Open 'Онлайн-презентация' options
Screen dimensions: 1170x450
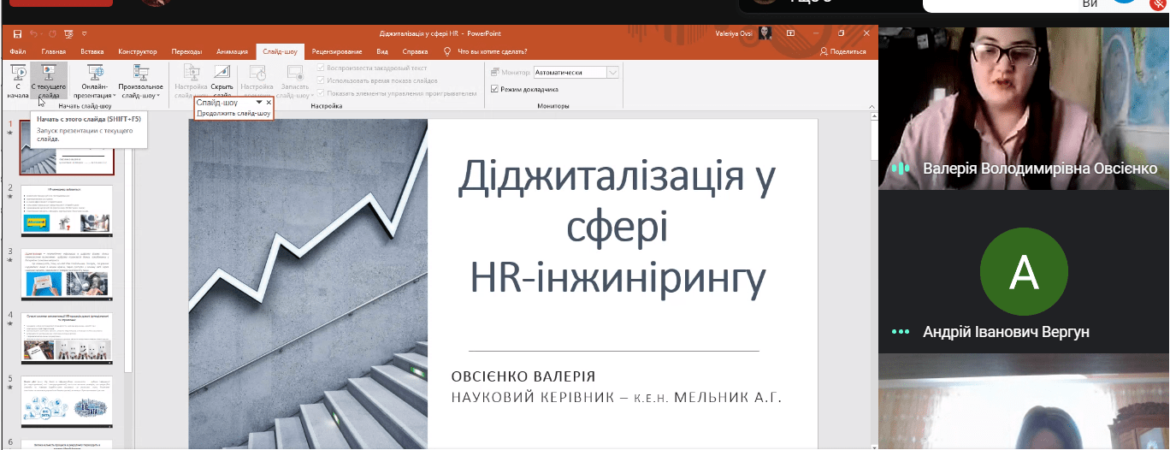(96, 81)
